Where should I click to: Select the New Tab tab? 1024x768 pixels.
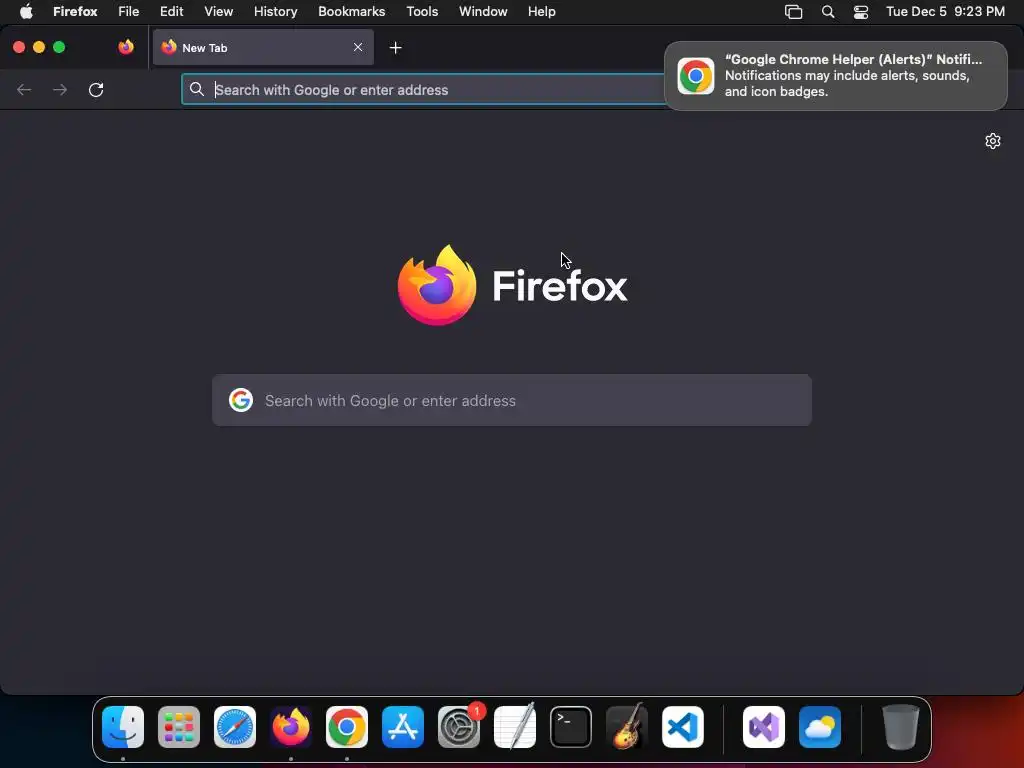[x=263, y=47]
